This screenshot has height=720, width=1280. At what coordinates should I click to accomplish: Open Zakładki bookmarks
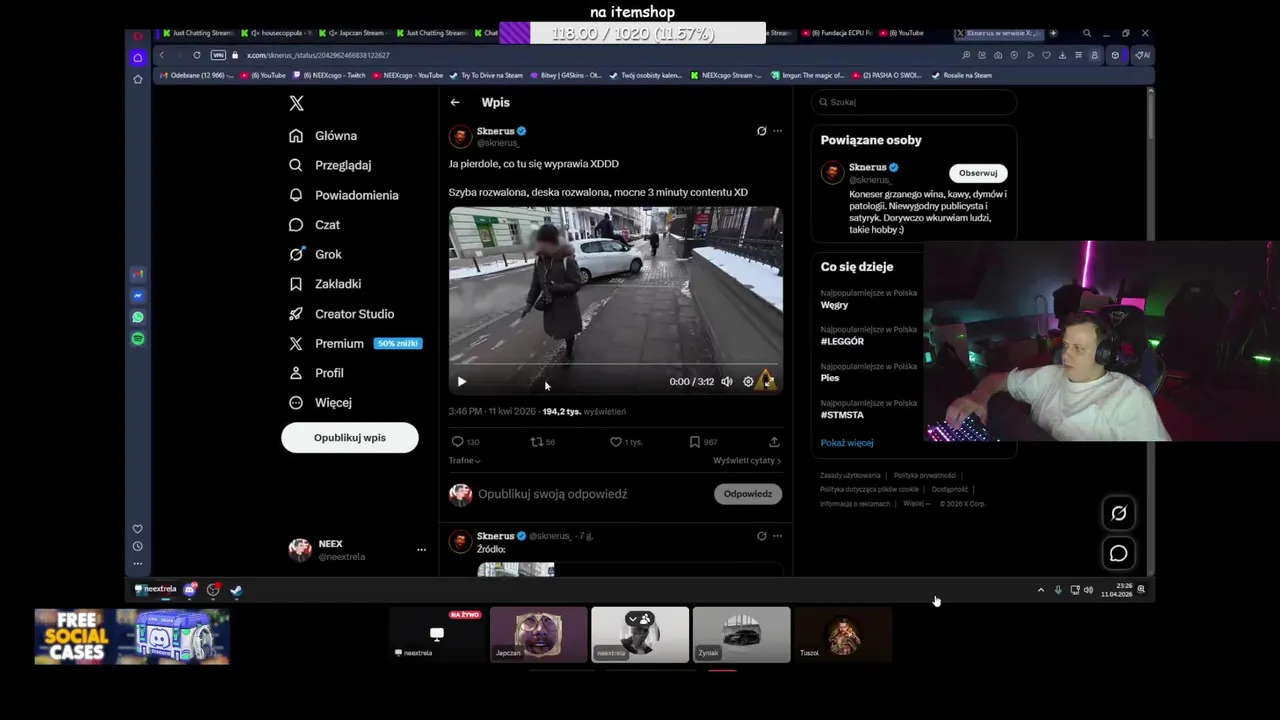(x=325, y=284)
